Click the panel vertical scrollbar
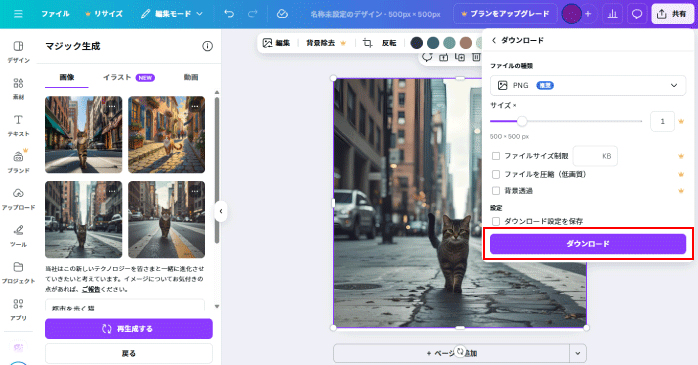The width and height of the screenshot is (698, 365). click(217, 169)
